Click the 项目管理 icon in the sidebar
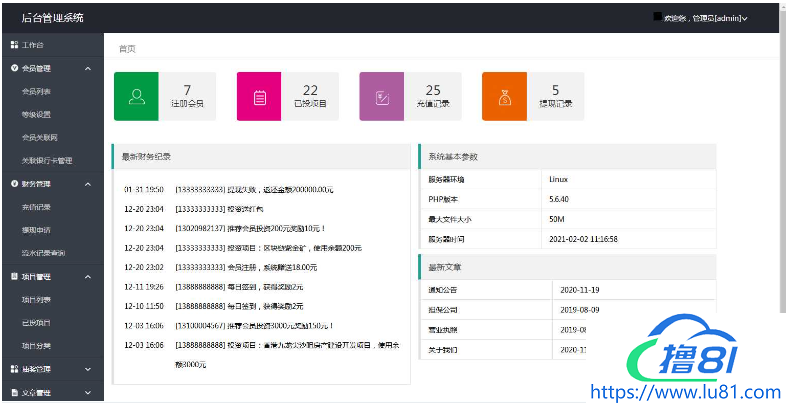 pyautogui.click(x=13, y=276)
